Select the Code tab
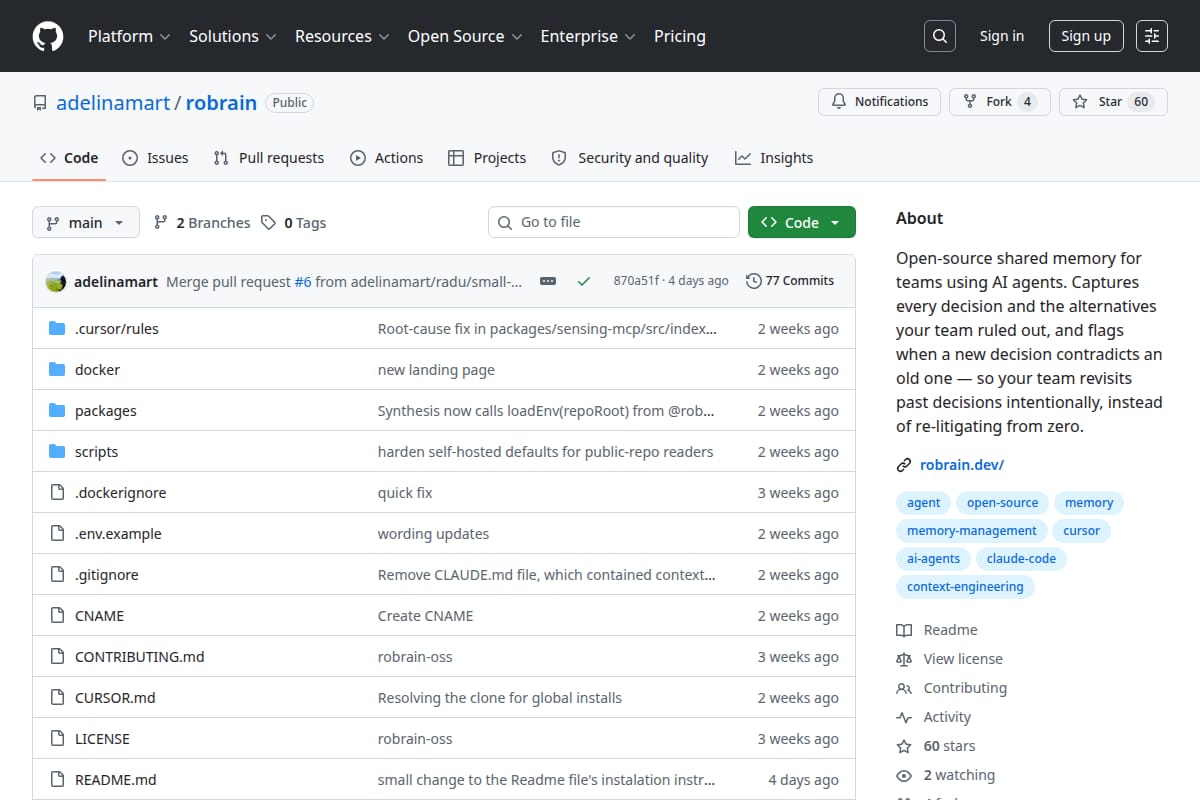 coord(69,158)
